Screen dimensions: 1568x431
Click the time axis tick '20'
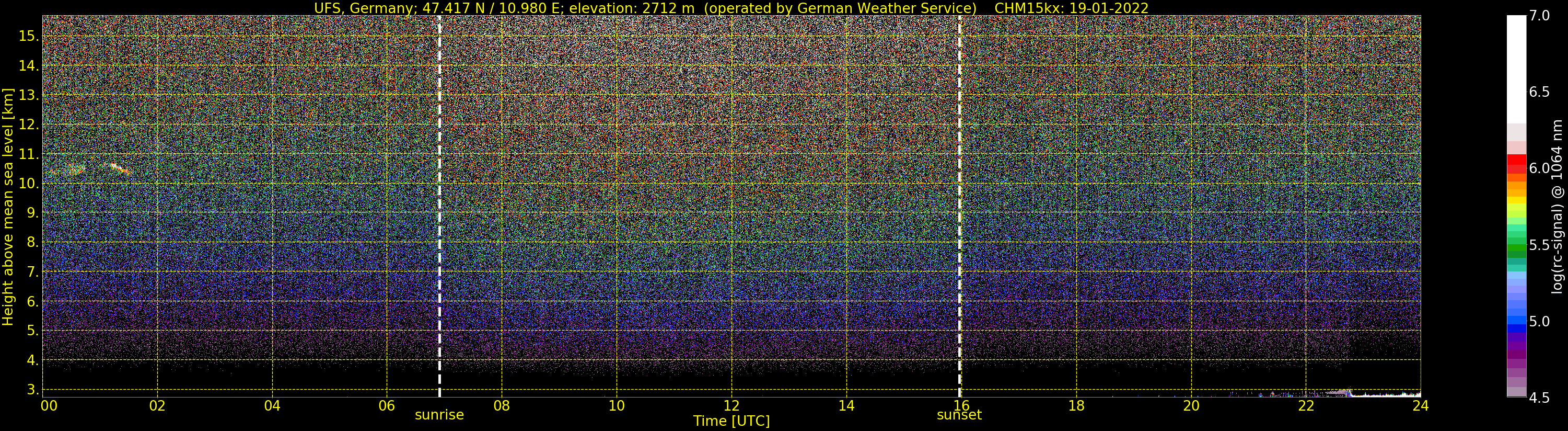pyautogui.click(x=1191, y=405)
